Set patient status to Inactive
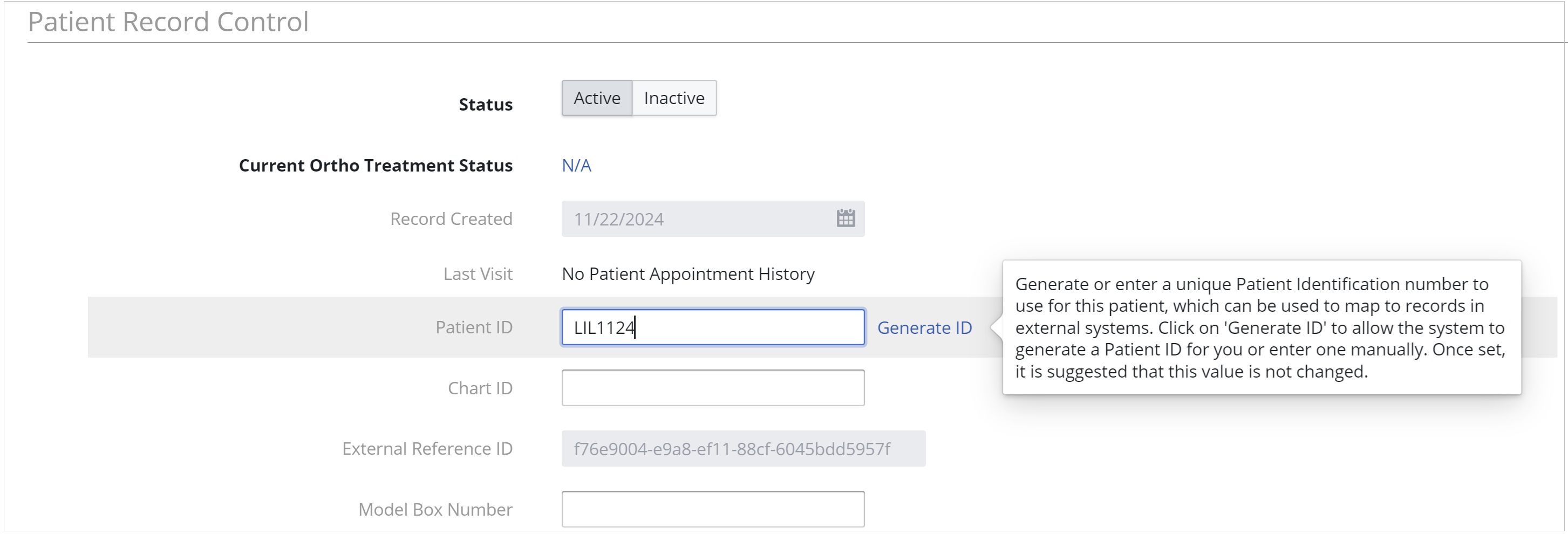The height and width of the screenshot is (534, 1568). [674, 98]
